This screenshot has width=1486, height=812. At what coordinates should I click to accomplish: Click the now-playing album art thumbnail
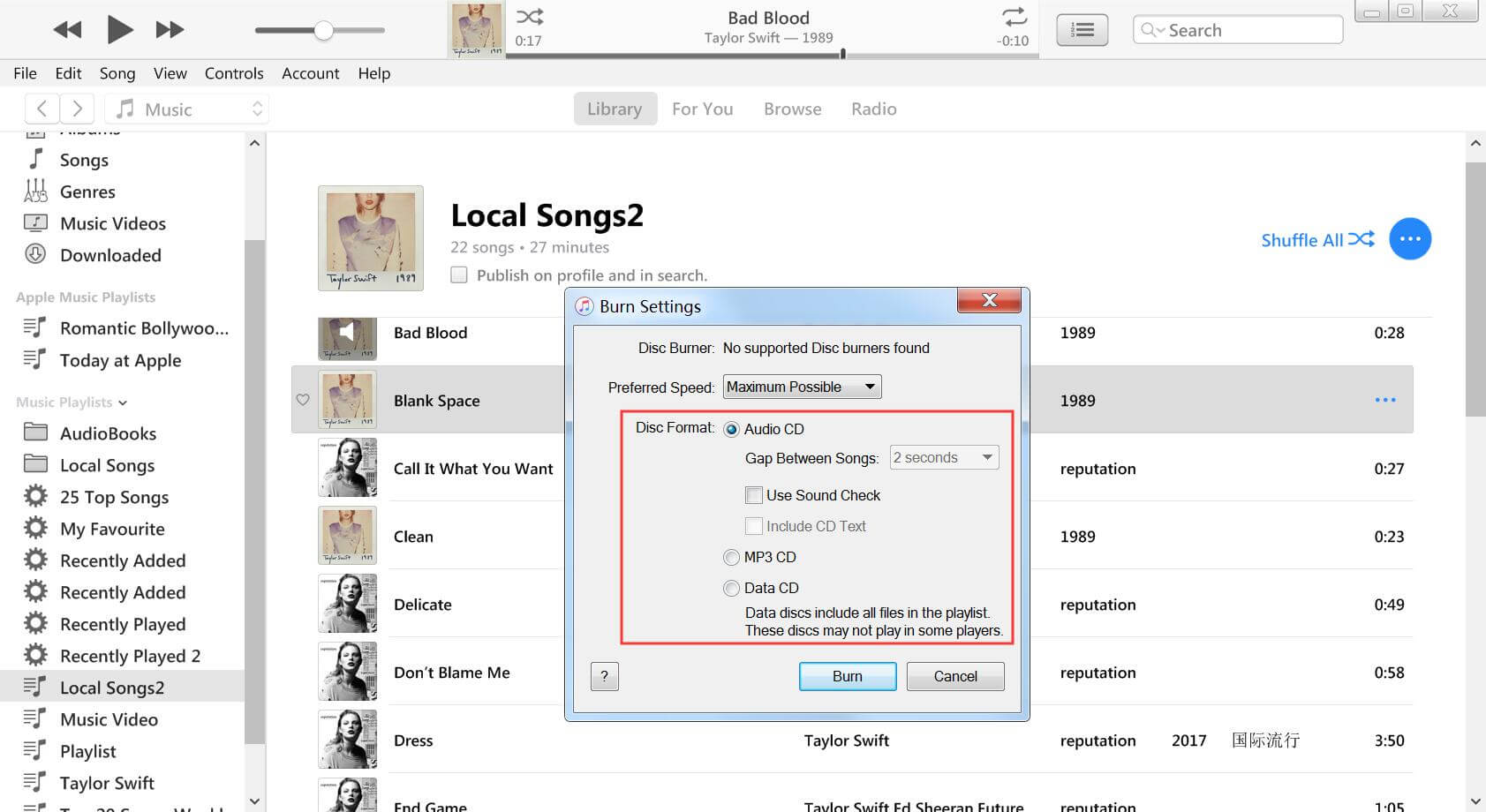[x=477, y=30]
